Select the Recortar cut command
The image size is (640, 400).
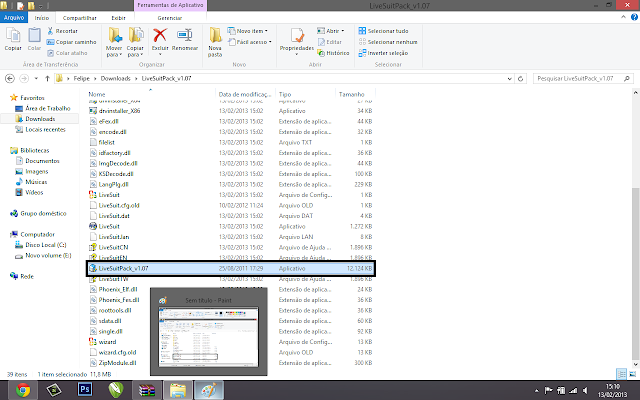click(62, 31)
